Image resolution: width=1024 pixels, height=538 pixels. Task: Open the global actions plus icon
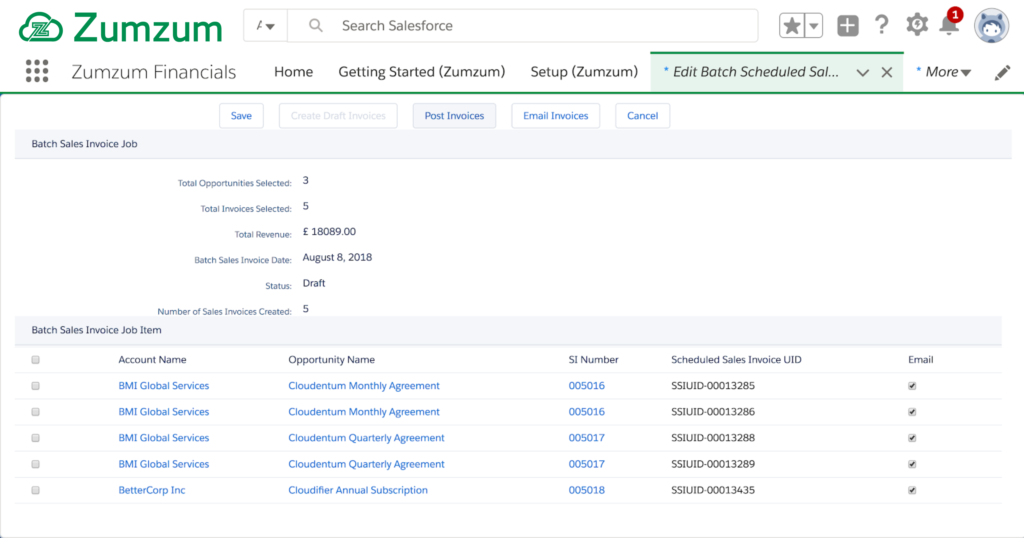[x=848, y=26]
